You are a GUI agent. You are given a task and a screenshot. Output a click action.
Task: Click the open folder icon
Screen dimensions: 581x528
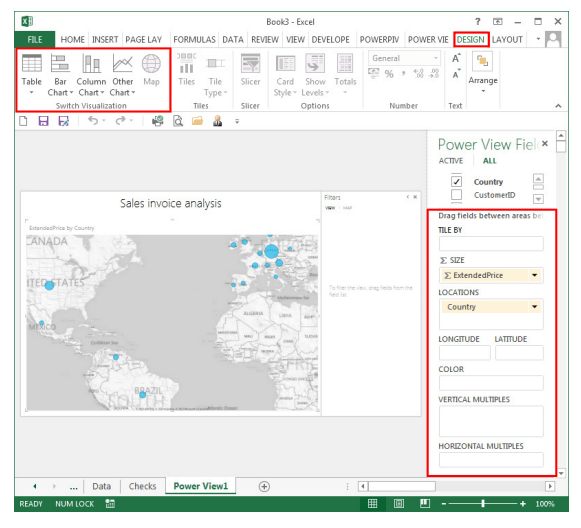click(x=197, y=121)
